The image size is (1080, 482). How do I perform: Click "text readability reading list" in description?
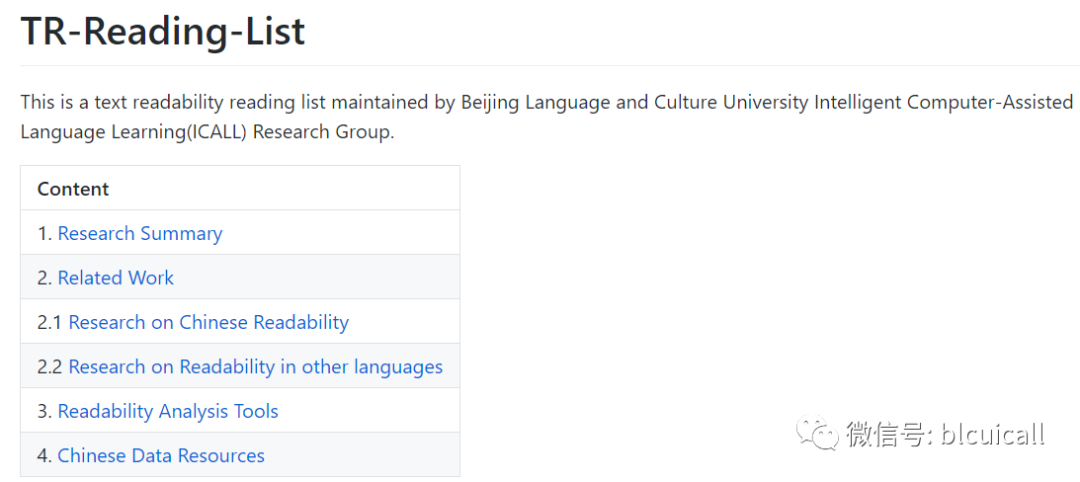point(208,103)
